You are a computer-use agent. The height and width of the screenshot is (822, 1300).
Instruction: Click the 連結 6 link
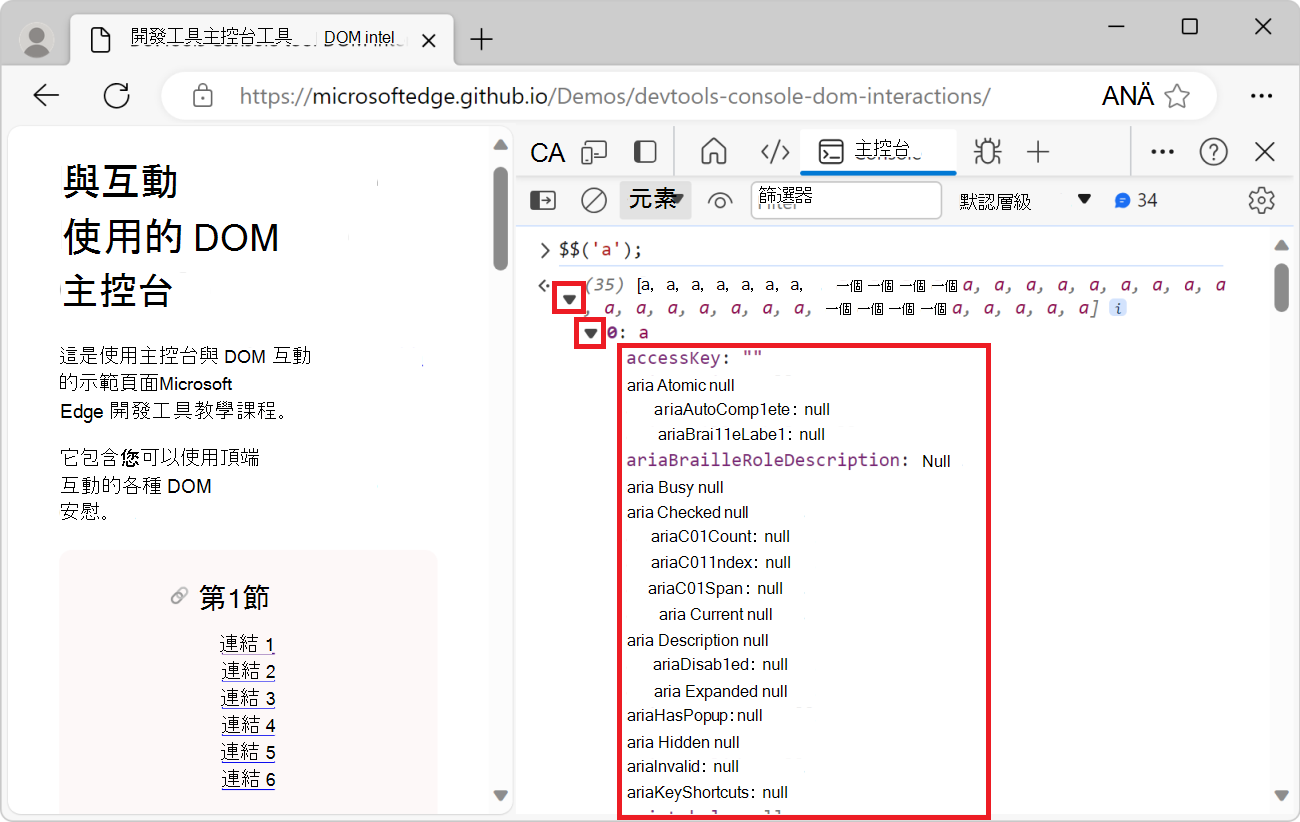[248, 779]
